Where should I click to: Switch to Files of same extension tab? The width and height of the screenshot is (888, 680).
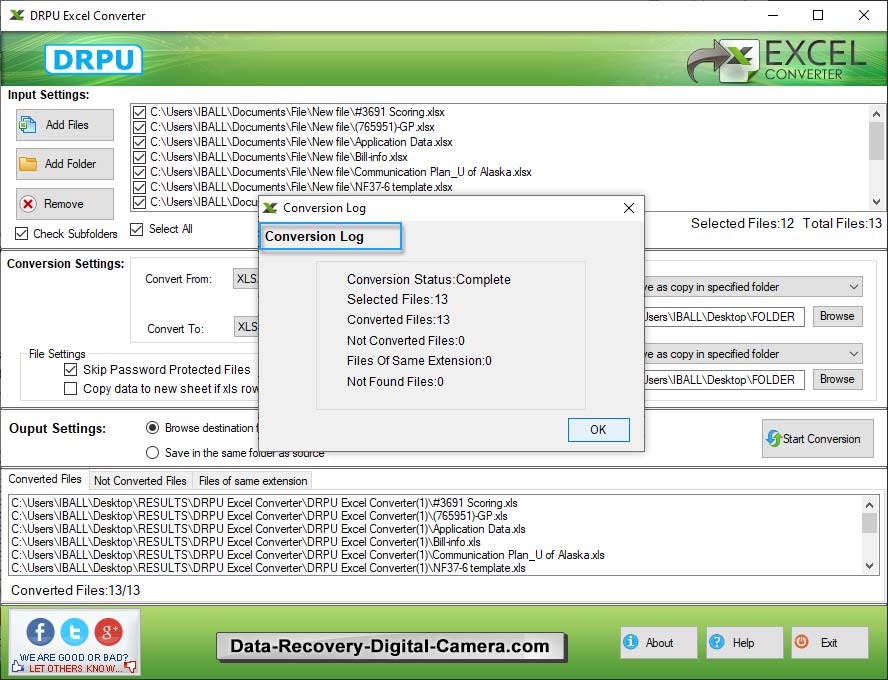pyautogui.click(x=253, y=481)
